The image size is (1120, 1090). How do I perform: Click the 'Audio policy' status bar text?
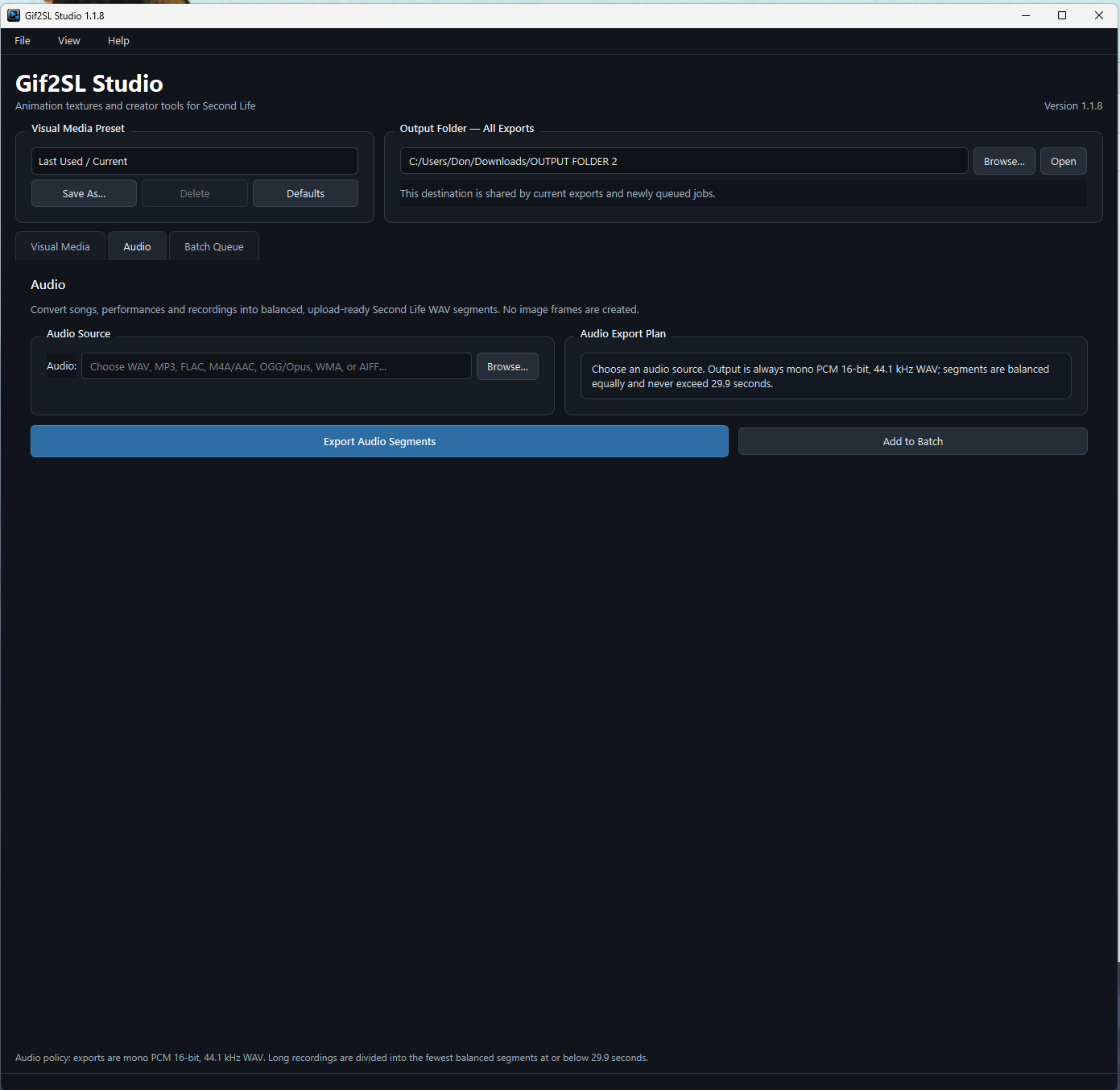coord(332,1058)
